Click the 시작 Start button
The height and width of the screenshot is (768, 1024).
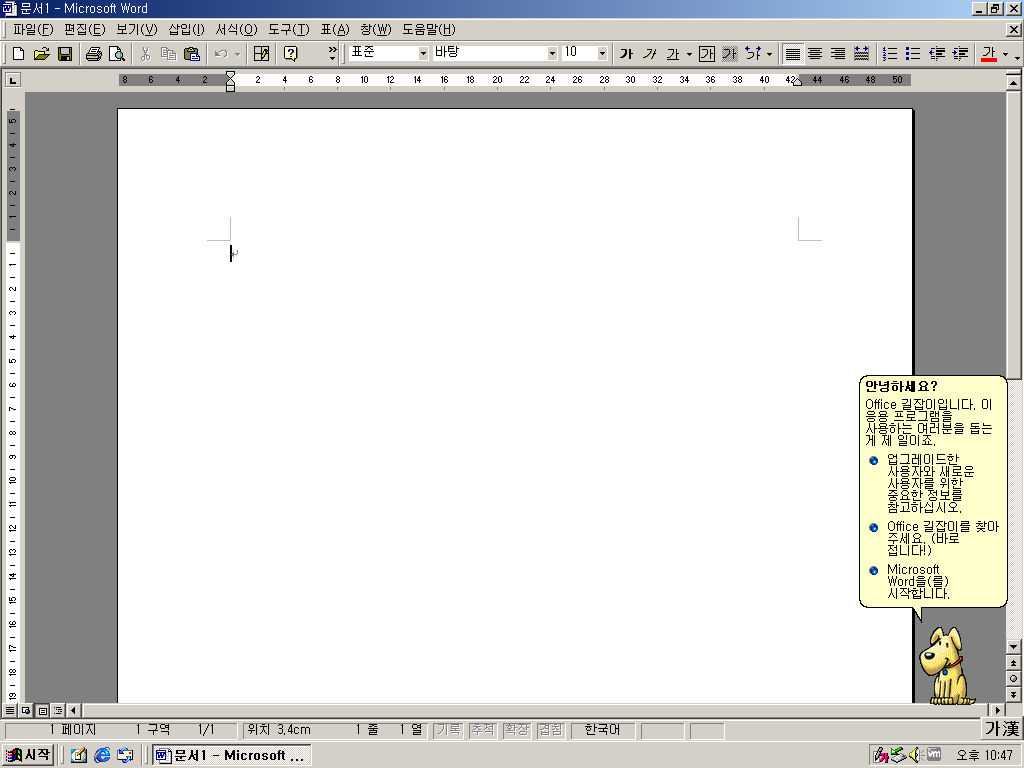click(x=27, y=755)
